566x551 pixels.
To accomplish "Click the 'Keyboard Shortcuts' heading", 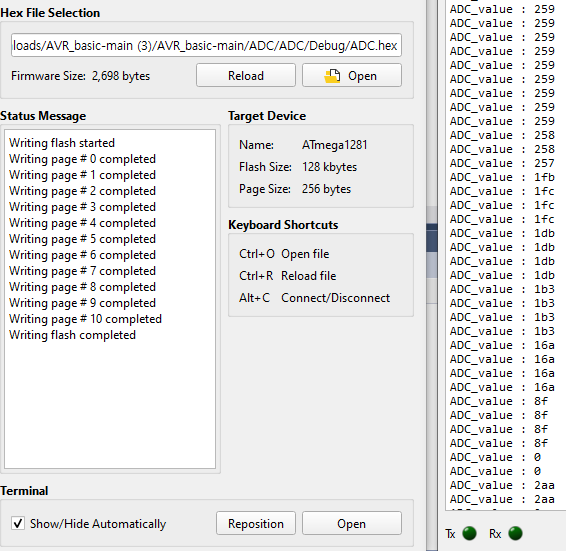I will [x=283, y=225].
